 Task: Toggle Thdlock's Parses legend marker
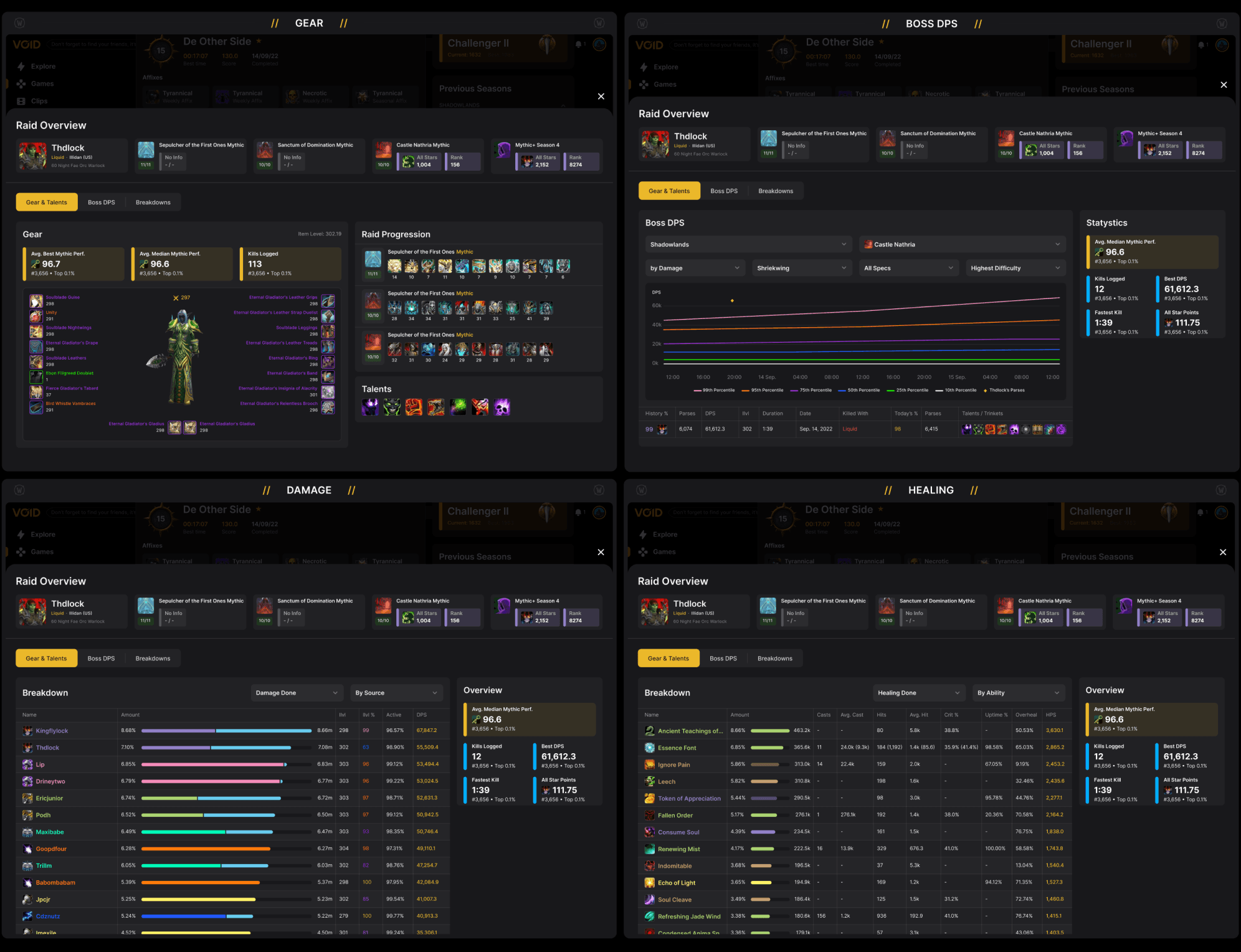[1004, 390]
